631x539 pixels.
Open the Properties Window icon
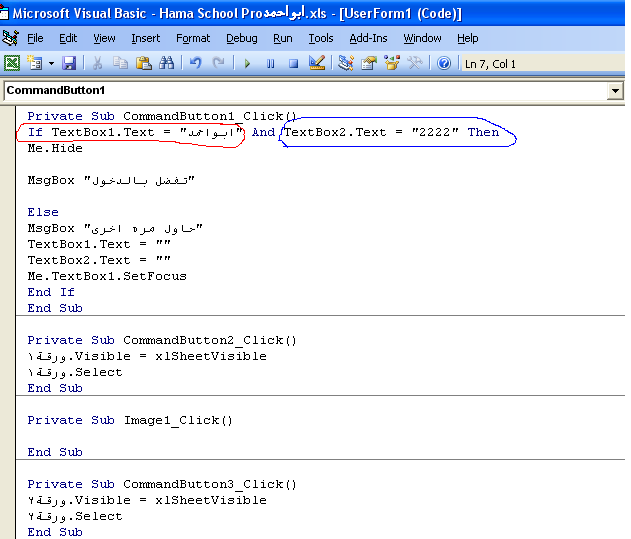click(x=369, y=63)
